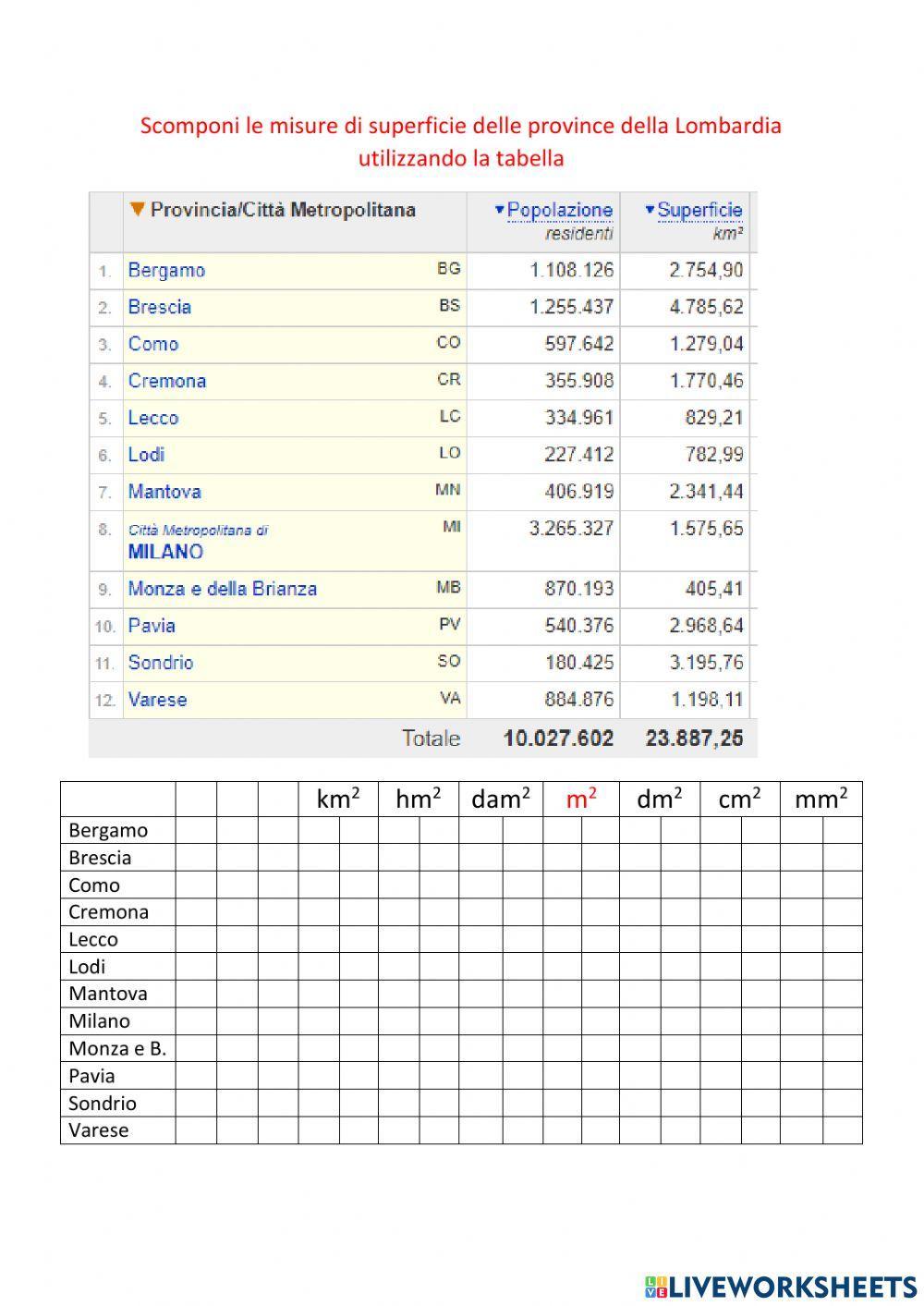Screen dimensions: 924x1306
Task: Select Bergamo's surface value 2.754,90
Action: pyautogui.click(x=706, y=271)
